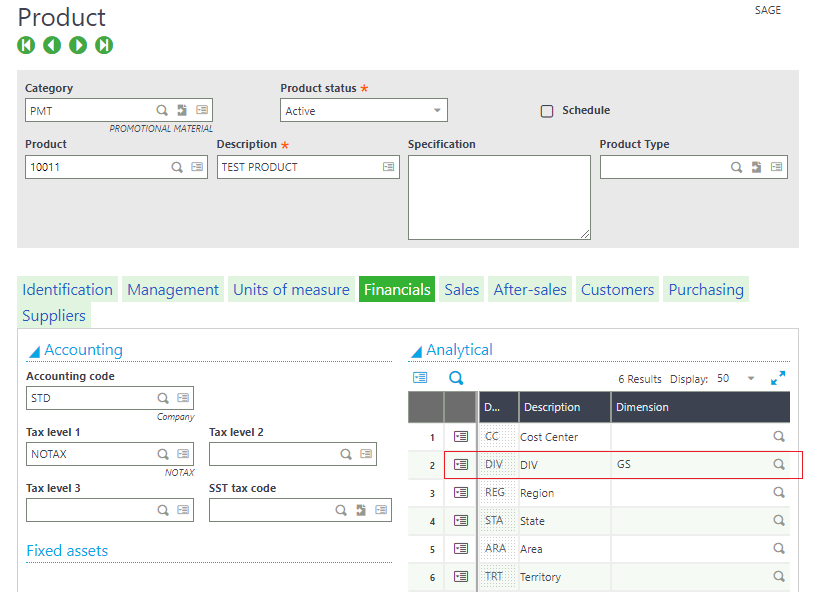The height and width of the screenshot is (592, 823).
Task: Open SST tax code lookup magnifier
Action: tap(341, 510)
